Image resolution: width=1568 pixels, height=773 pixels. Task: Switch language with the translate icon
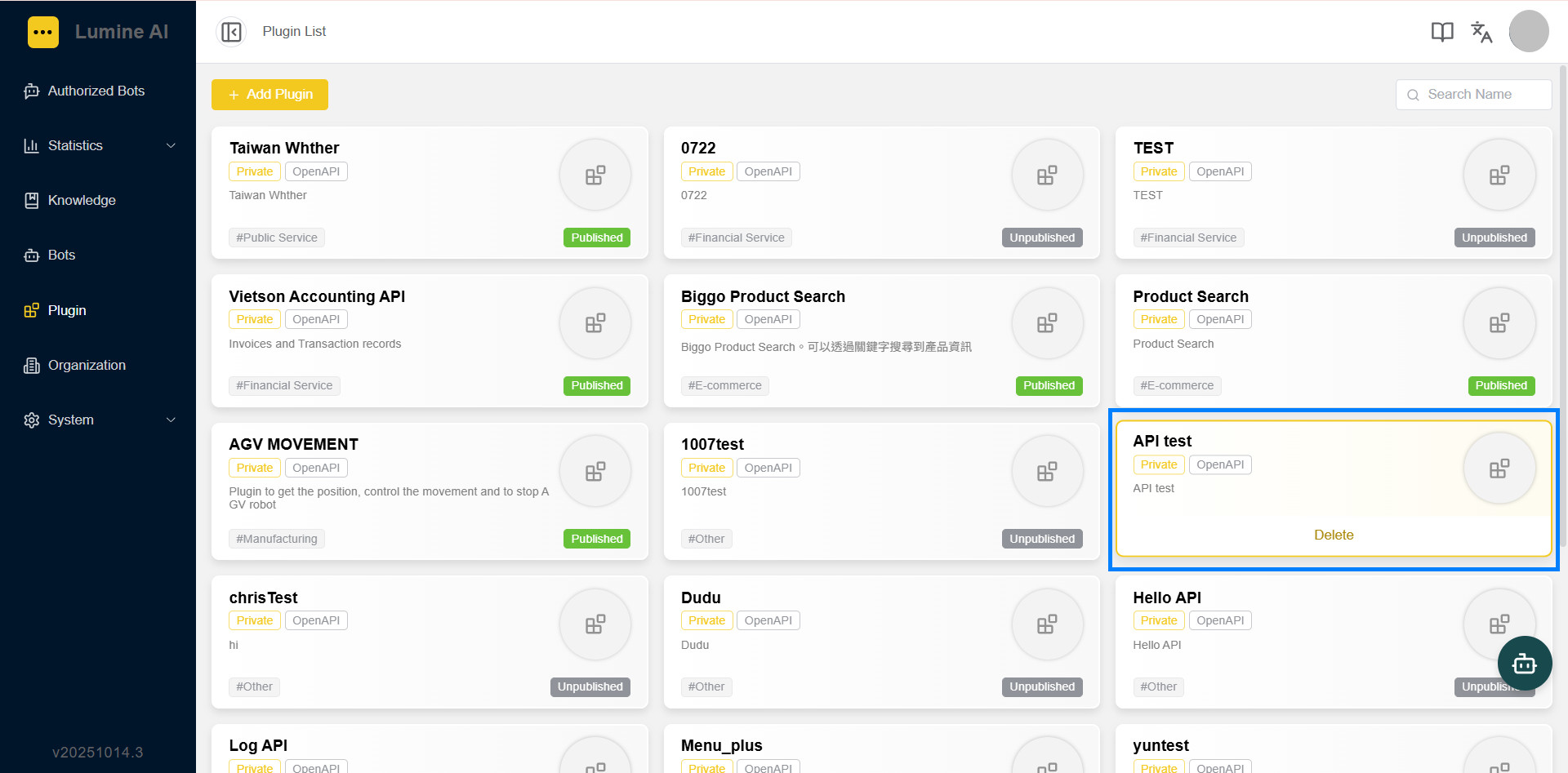click(x=1481, y=32)
